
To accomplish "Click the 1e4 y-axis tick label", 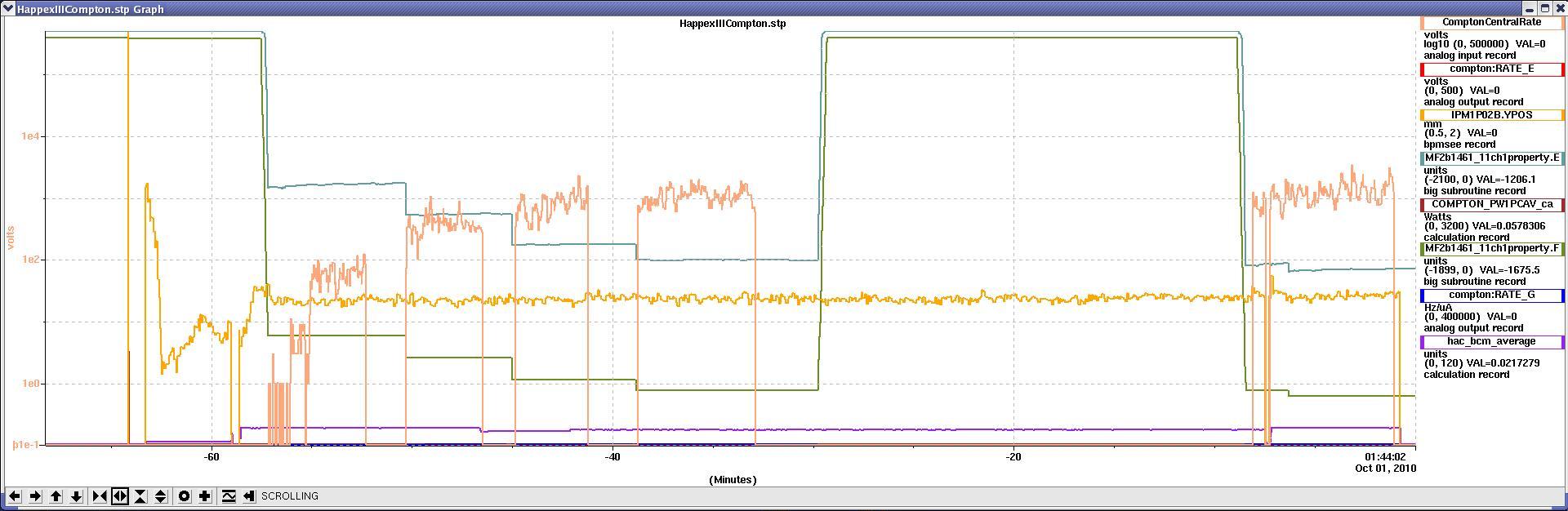I will (x=31, y=136).
